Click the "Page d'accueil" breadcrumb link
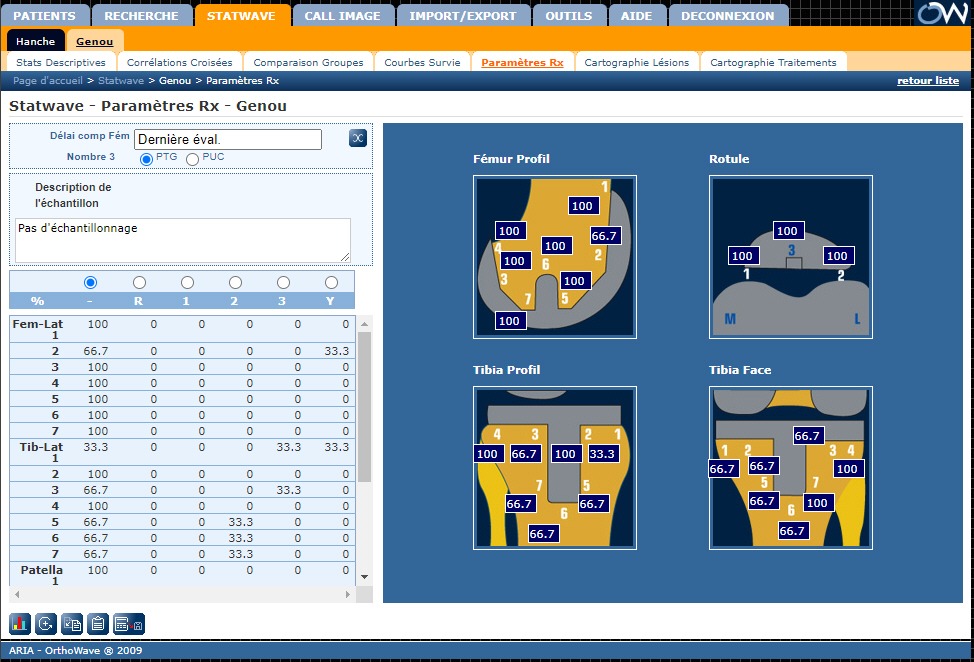Screen dimensions: 974x662 pyautogui.click(x=48, y=81)
